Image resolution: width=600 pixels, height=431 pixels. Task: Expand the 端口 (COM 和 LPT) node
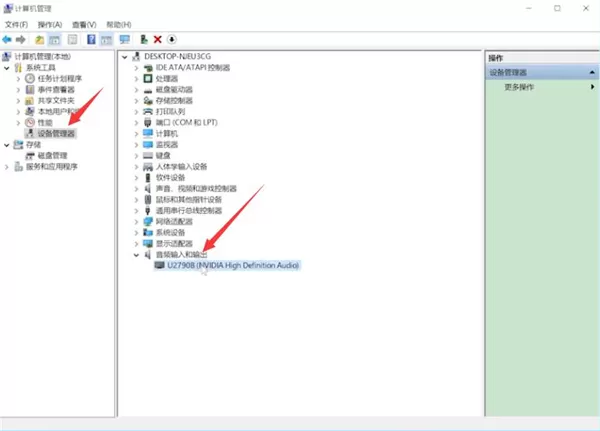(136, 122)
